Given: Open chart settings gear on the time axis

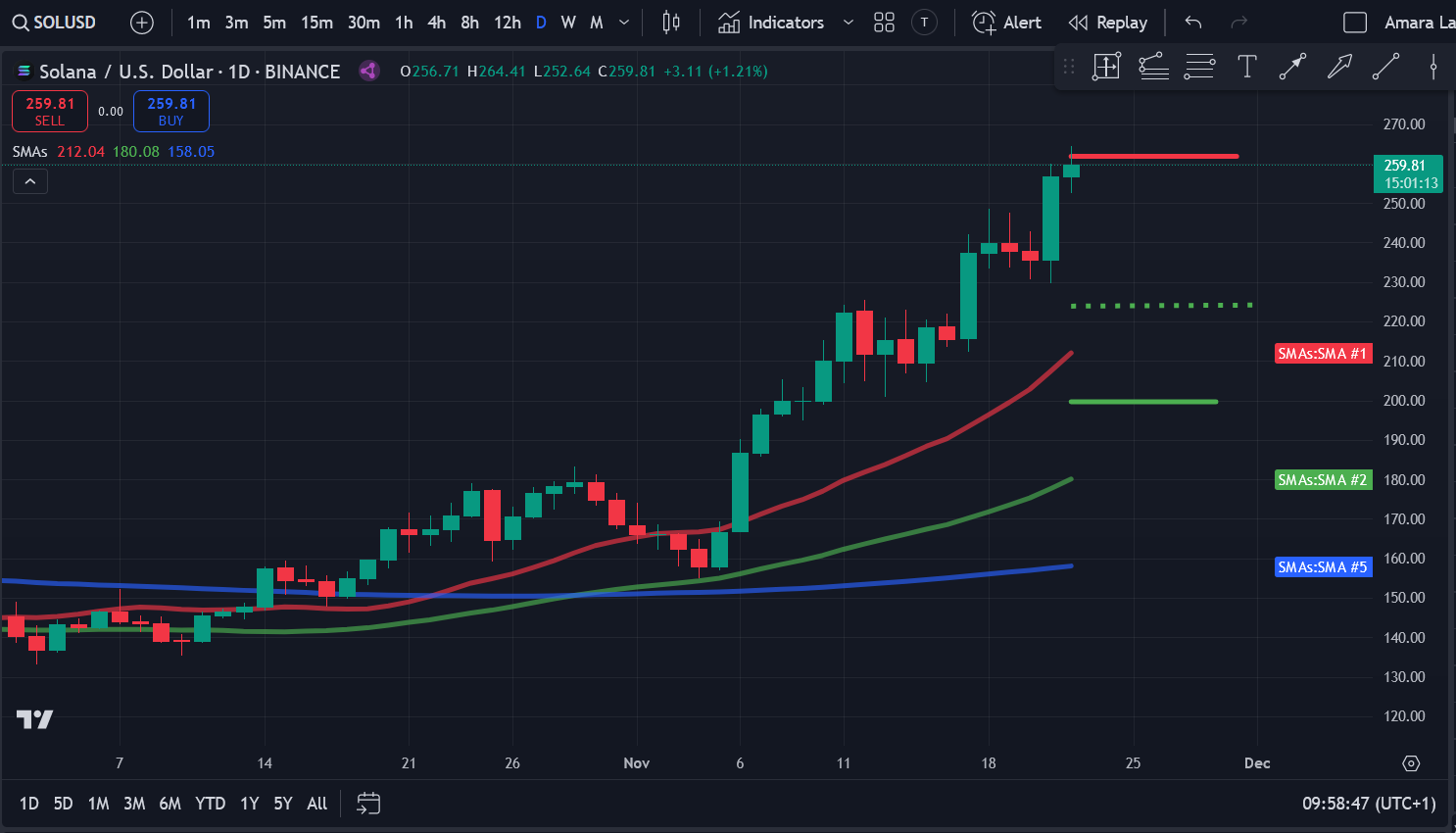Looking at the screenshot, I should [x=1411, y=763].
